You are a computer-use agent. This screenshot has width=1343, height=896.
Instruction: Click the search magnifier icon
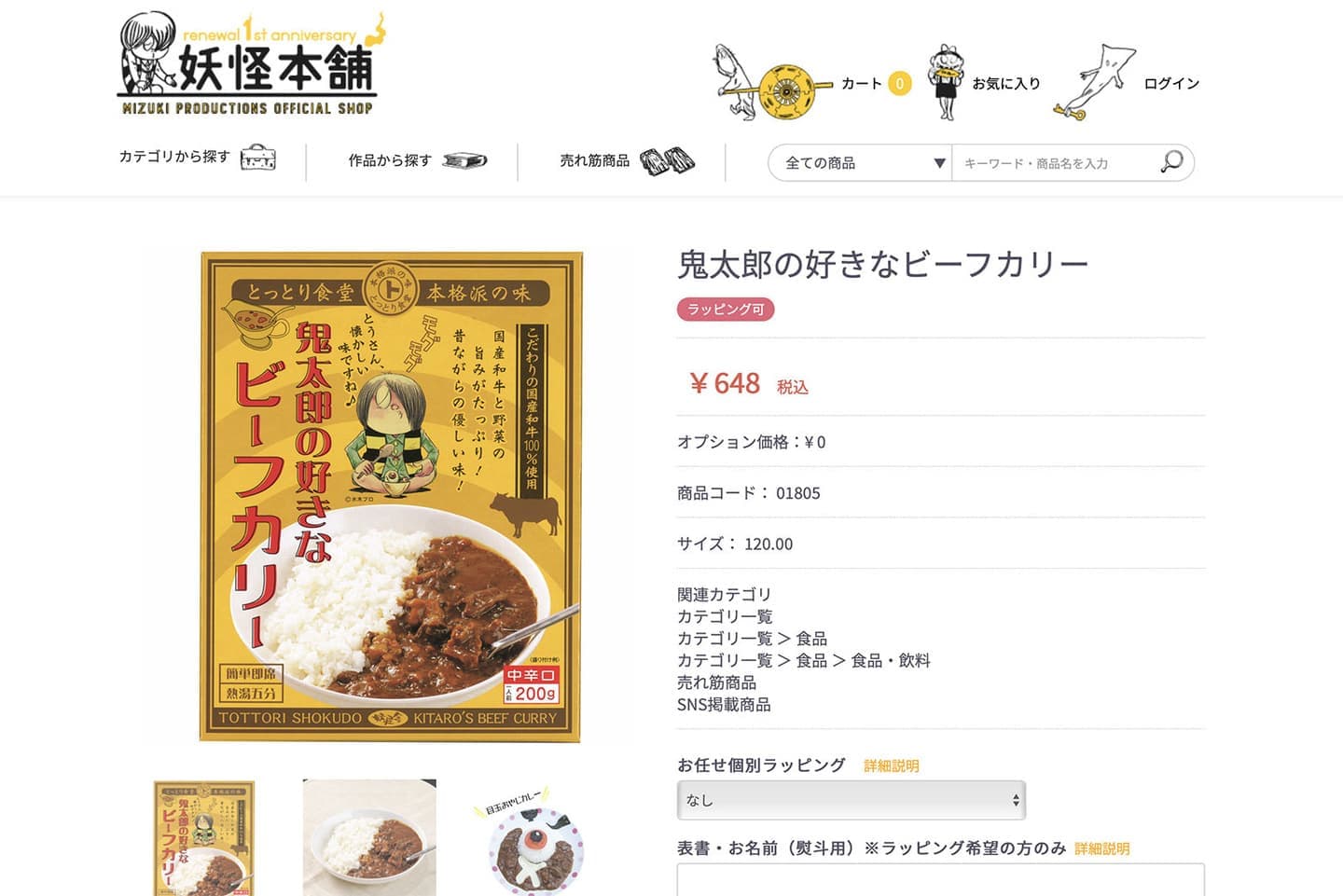pyautogui.click(x=1171, y=162)
